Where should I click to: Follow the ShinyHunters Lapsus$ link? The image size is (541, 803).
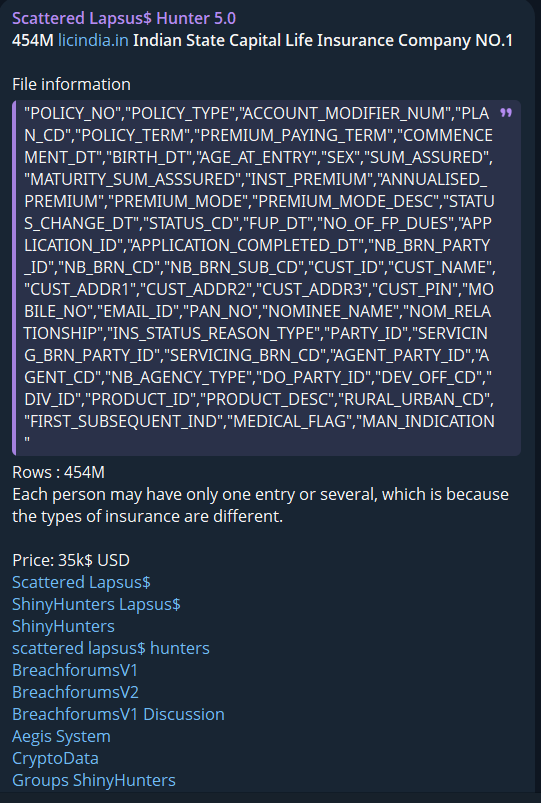pyautogui.click(x=96, y=604)
